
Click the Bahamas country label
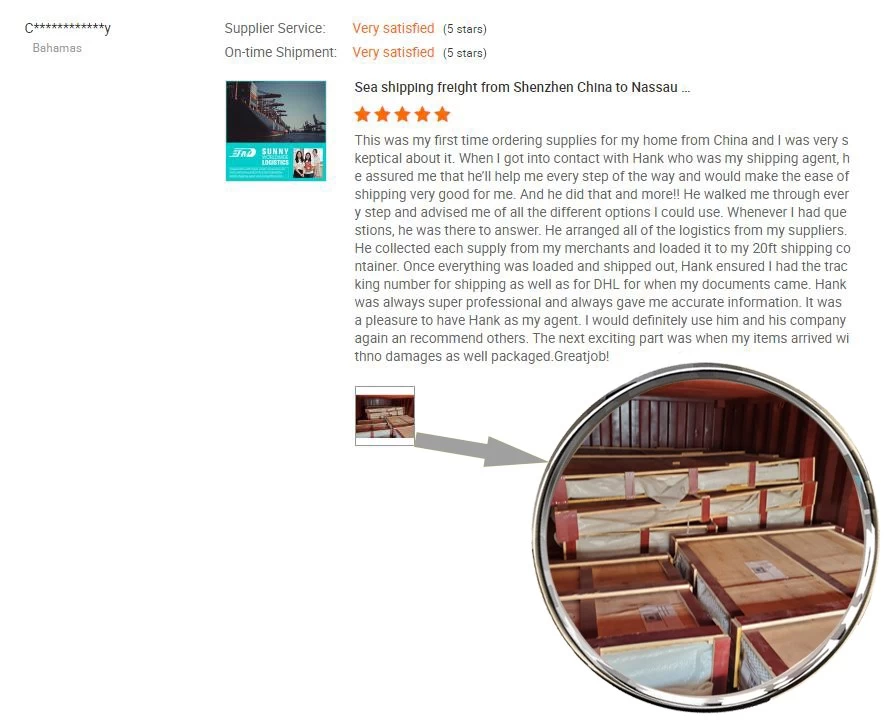click(x=57, y=48)
